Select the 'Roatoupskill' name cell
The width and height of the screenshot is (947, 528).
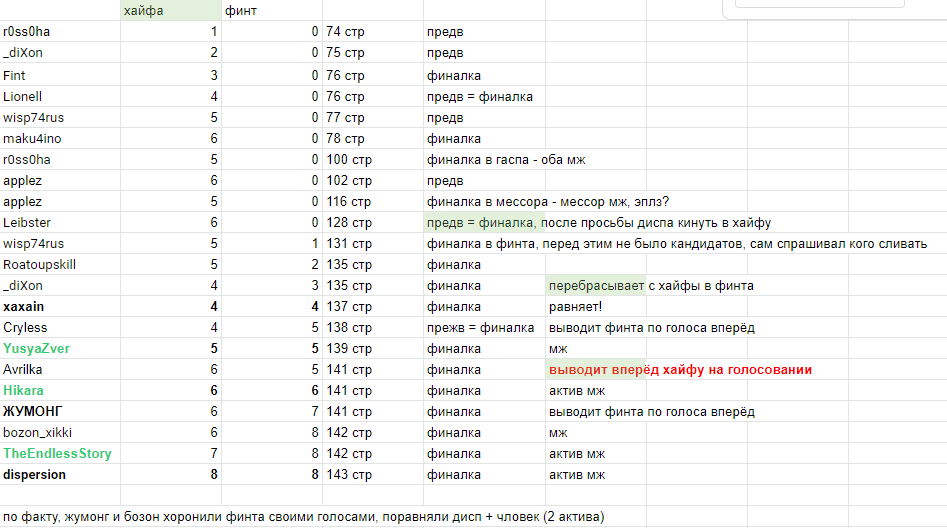(60, 264)
